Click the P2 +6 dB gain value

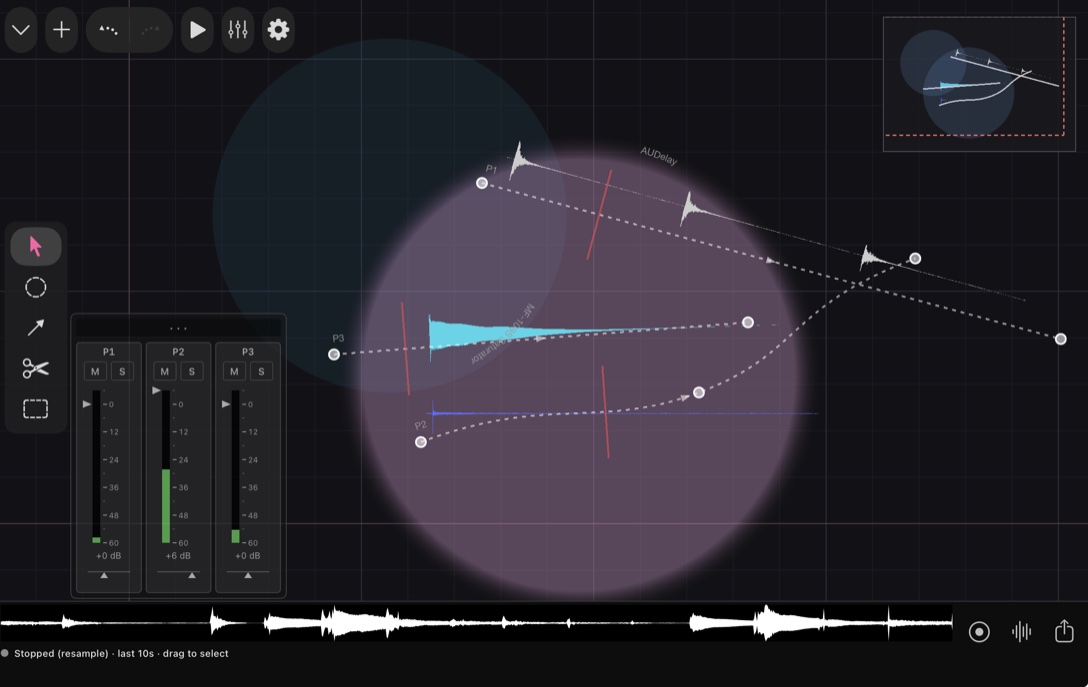pos(178,556)
